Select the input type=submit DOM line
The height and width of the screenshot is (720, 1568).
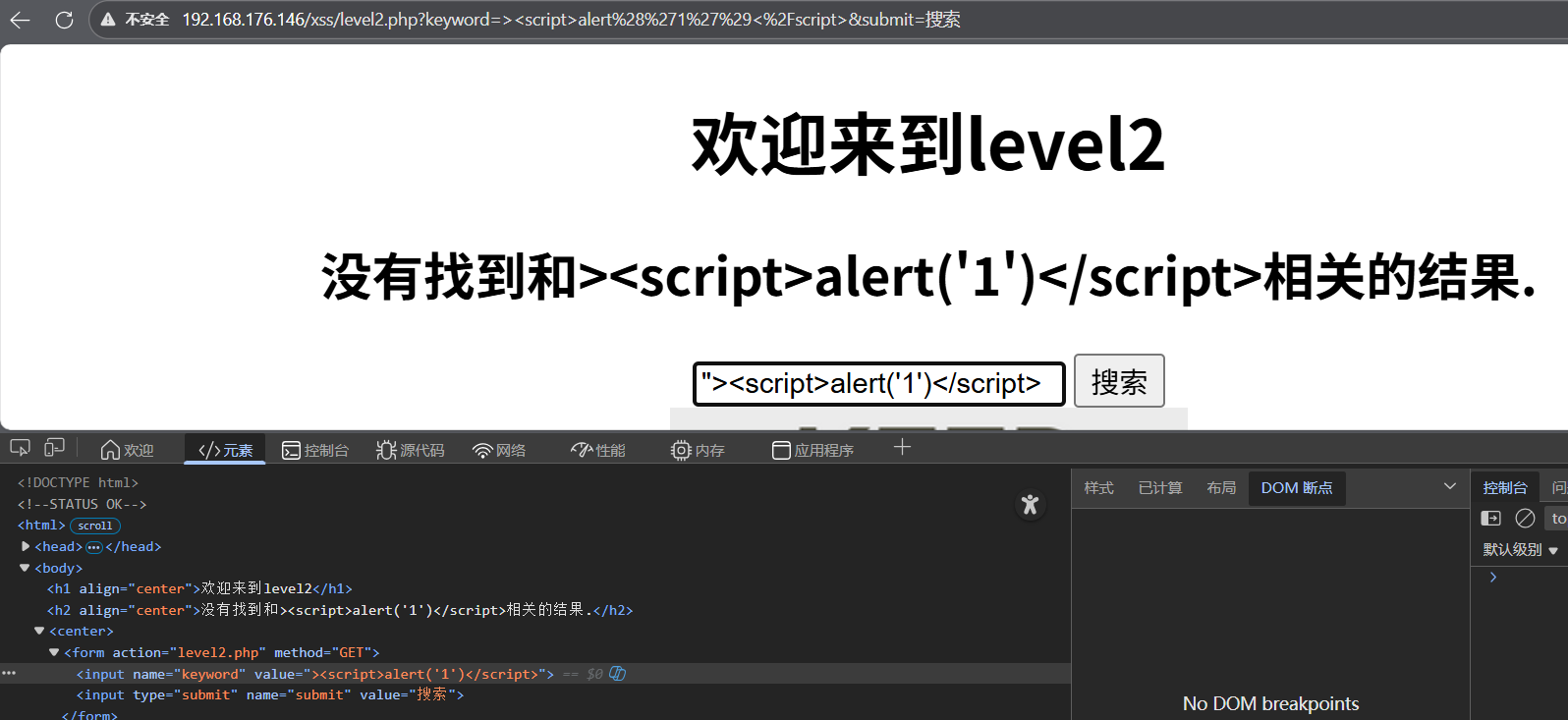point(270,694)
